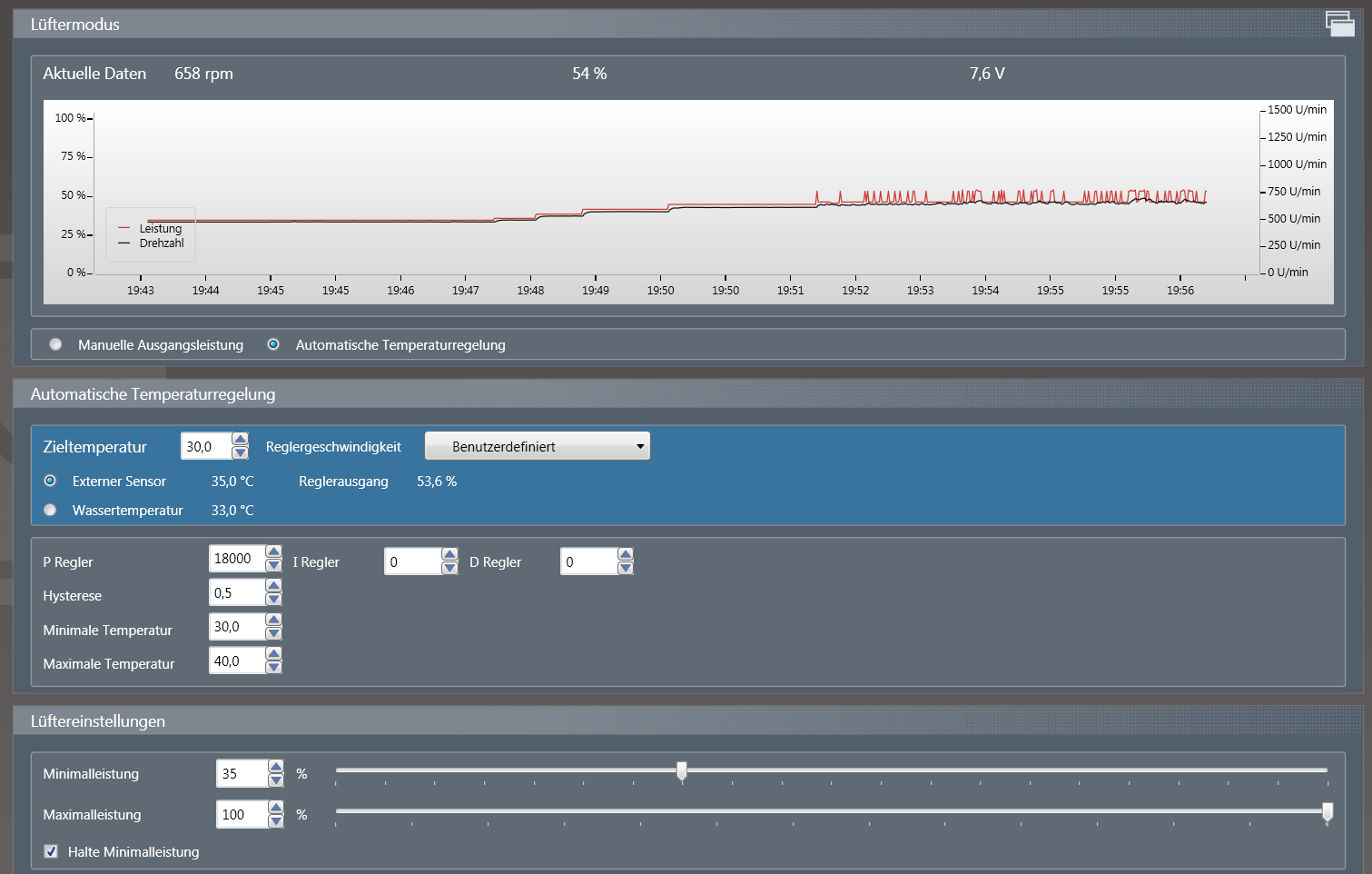Decrease I Regler value using down arrow
This screenshot has width=1372, height=874.
tap(449, 569)
